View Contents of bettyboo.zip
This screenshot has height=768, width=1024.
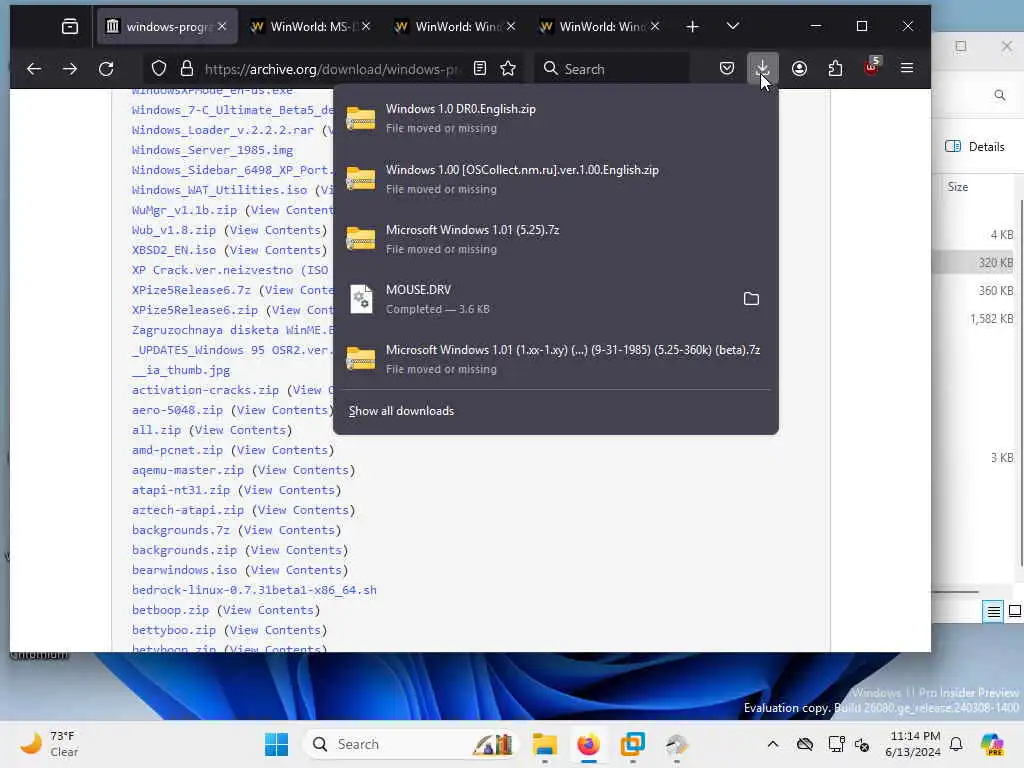[275, 630]
